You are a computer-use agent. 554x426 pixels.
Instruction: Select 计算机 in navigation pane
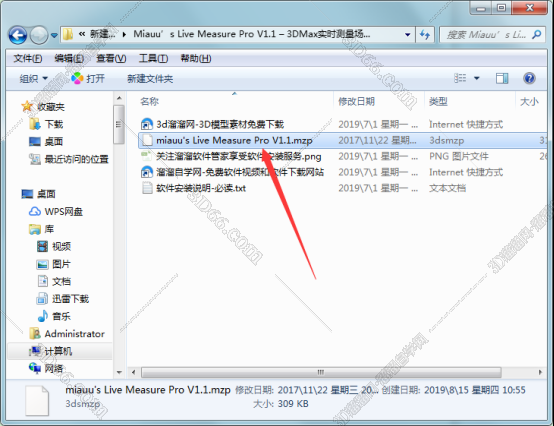pos(58,351)
